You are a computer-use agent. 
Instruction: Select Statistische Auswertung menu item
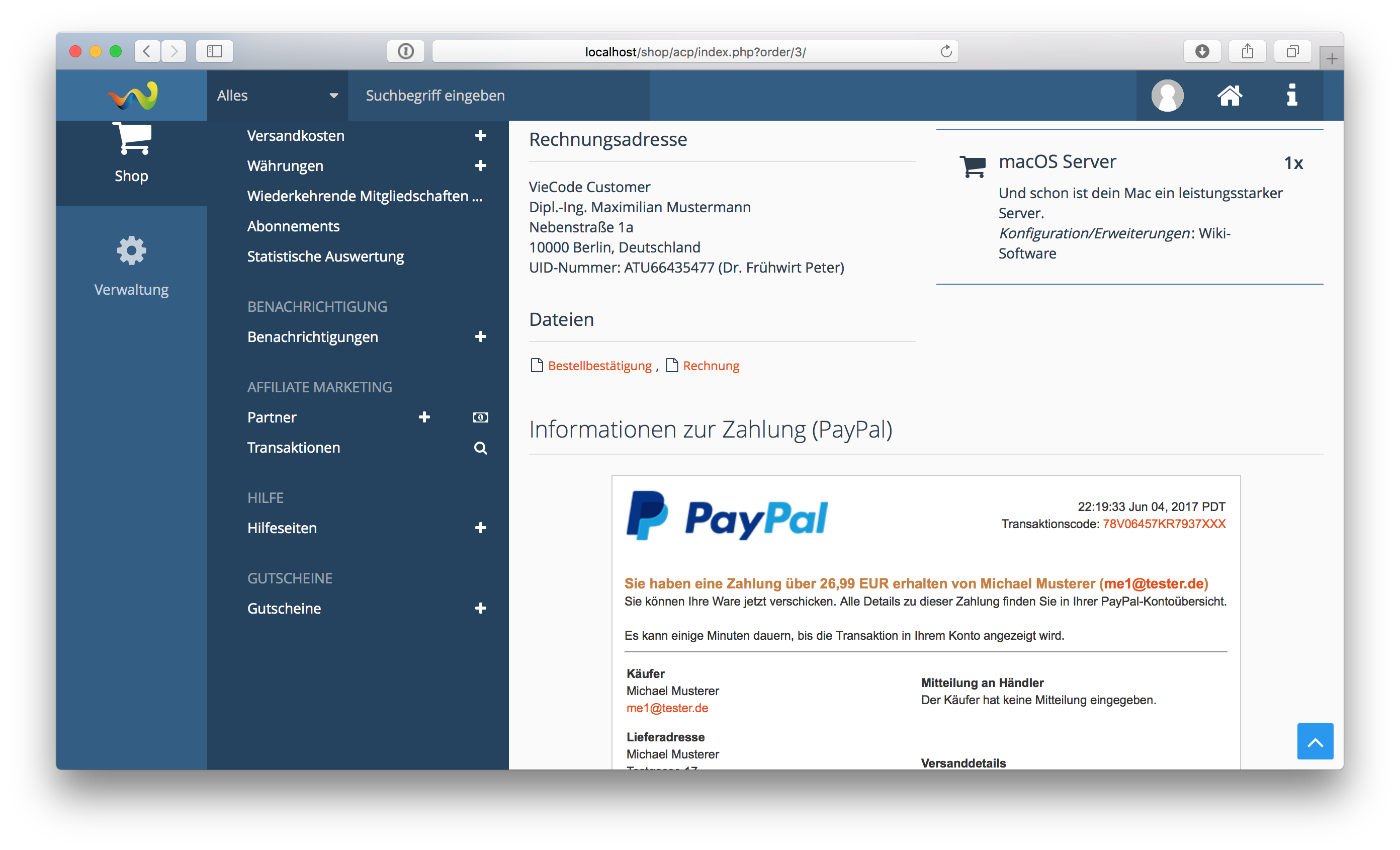coord(325,256)
